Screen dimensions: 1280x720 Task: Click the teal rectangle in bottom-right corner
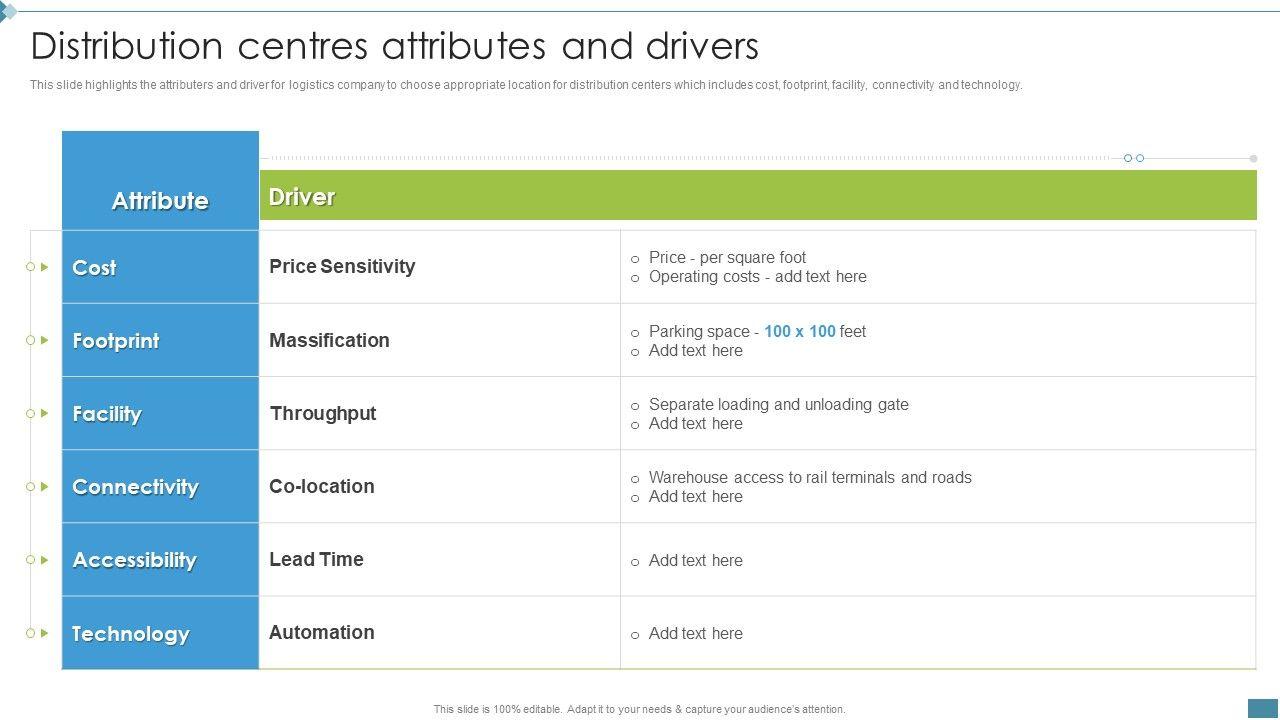[1263, 707]
